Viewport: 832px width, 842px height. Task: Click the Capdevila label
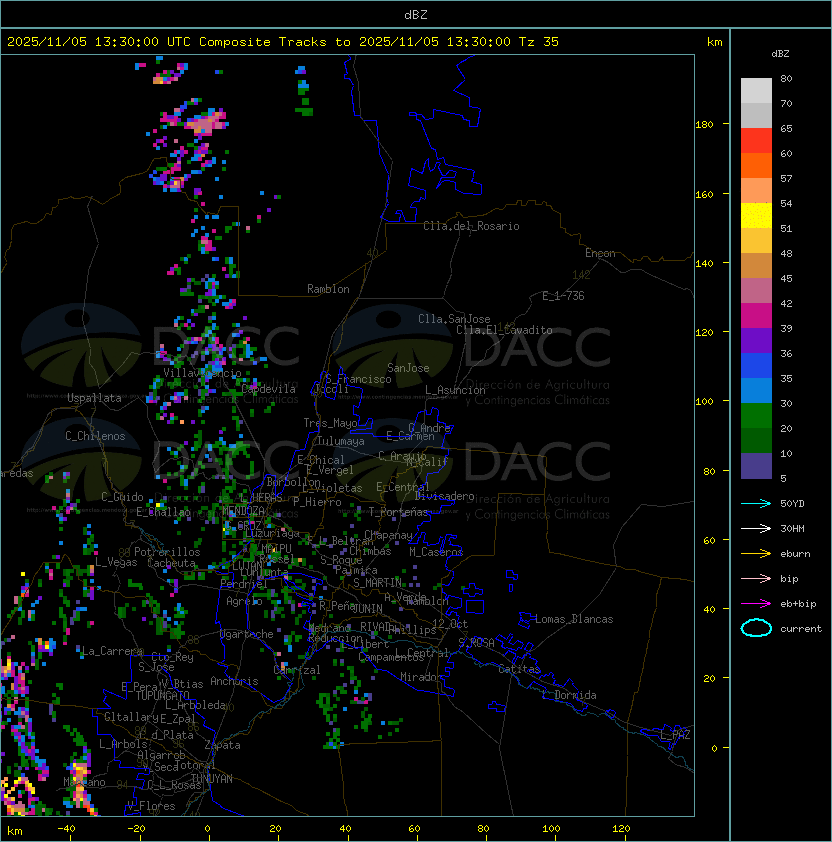coord(269,389)
